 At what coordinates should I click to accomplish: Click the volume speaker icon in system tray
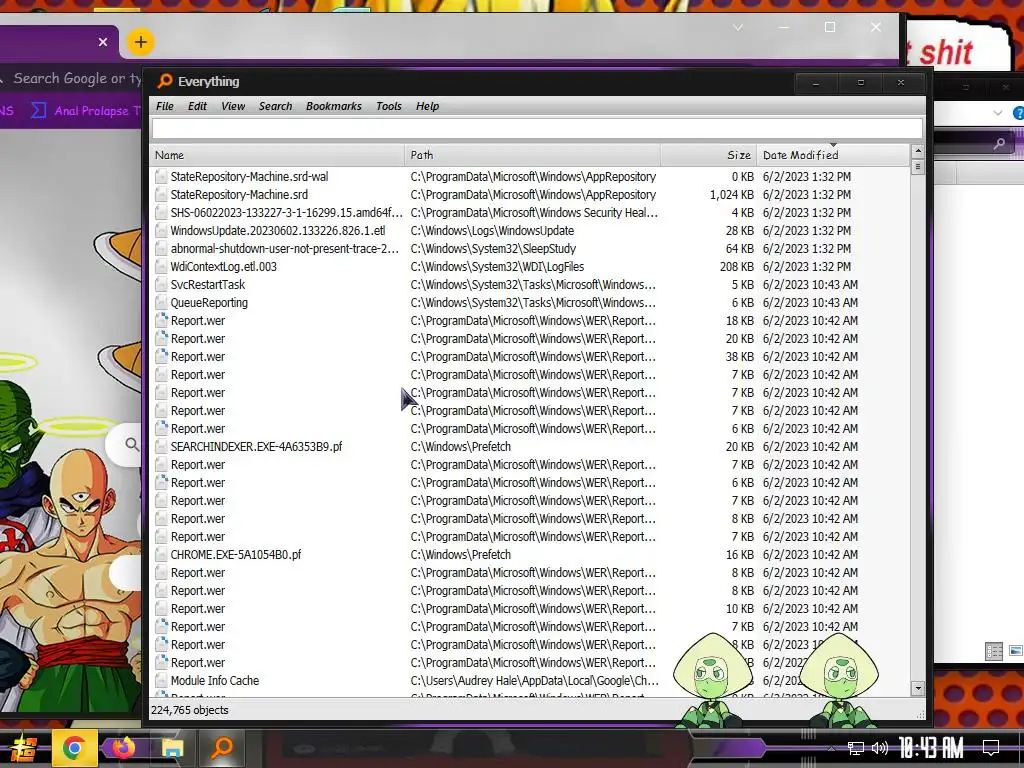[x=880, y=748]
